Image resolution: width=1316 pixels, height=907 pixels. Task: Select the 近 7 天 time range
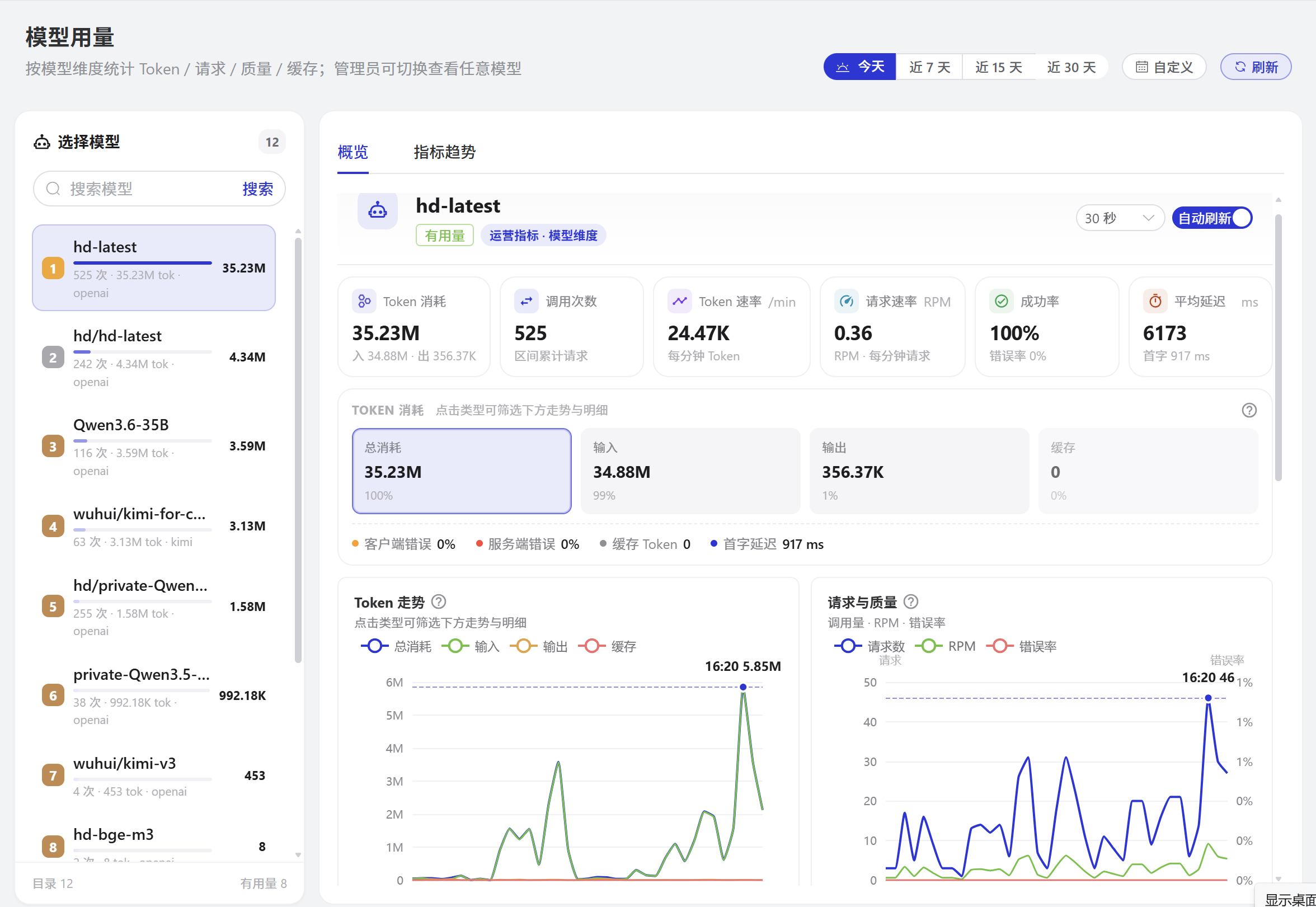pos(929,67)
